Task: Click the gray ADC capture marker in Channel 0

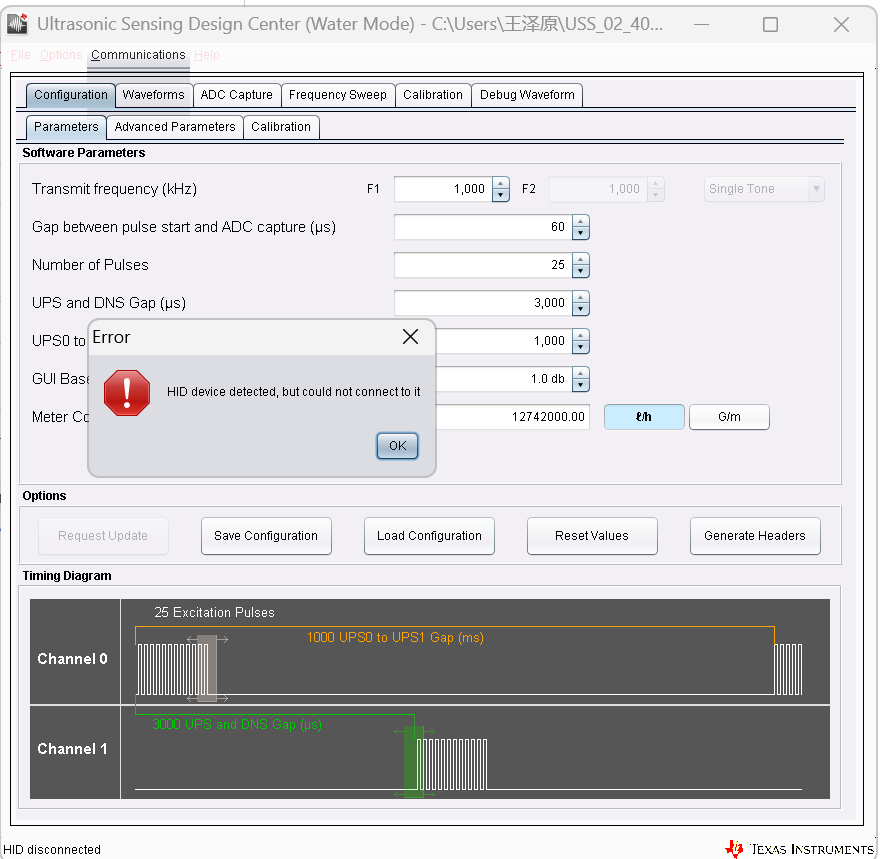Action: pos(207,668)
